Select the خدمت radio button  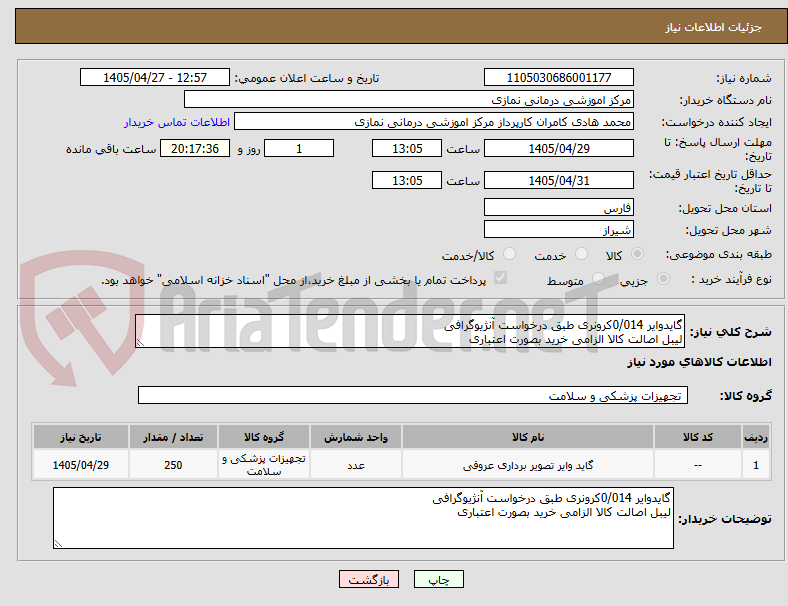[x=581, y=254]
